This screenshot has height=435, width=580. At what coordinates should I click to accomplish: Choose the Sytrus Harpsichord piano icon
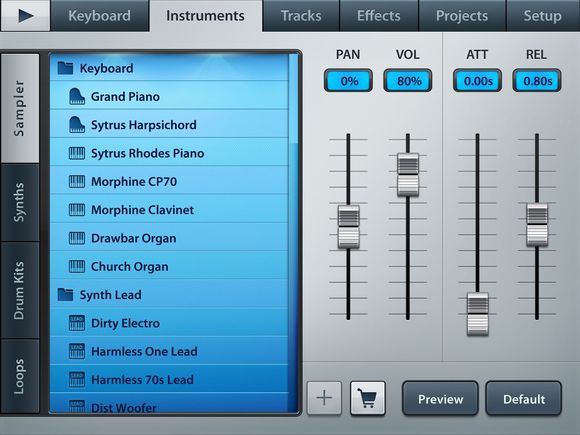(x=77, y=125)
